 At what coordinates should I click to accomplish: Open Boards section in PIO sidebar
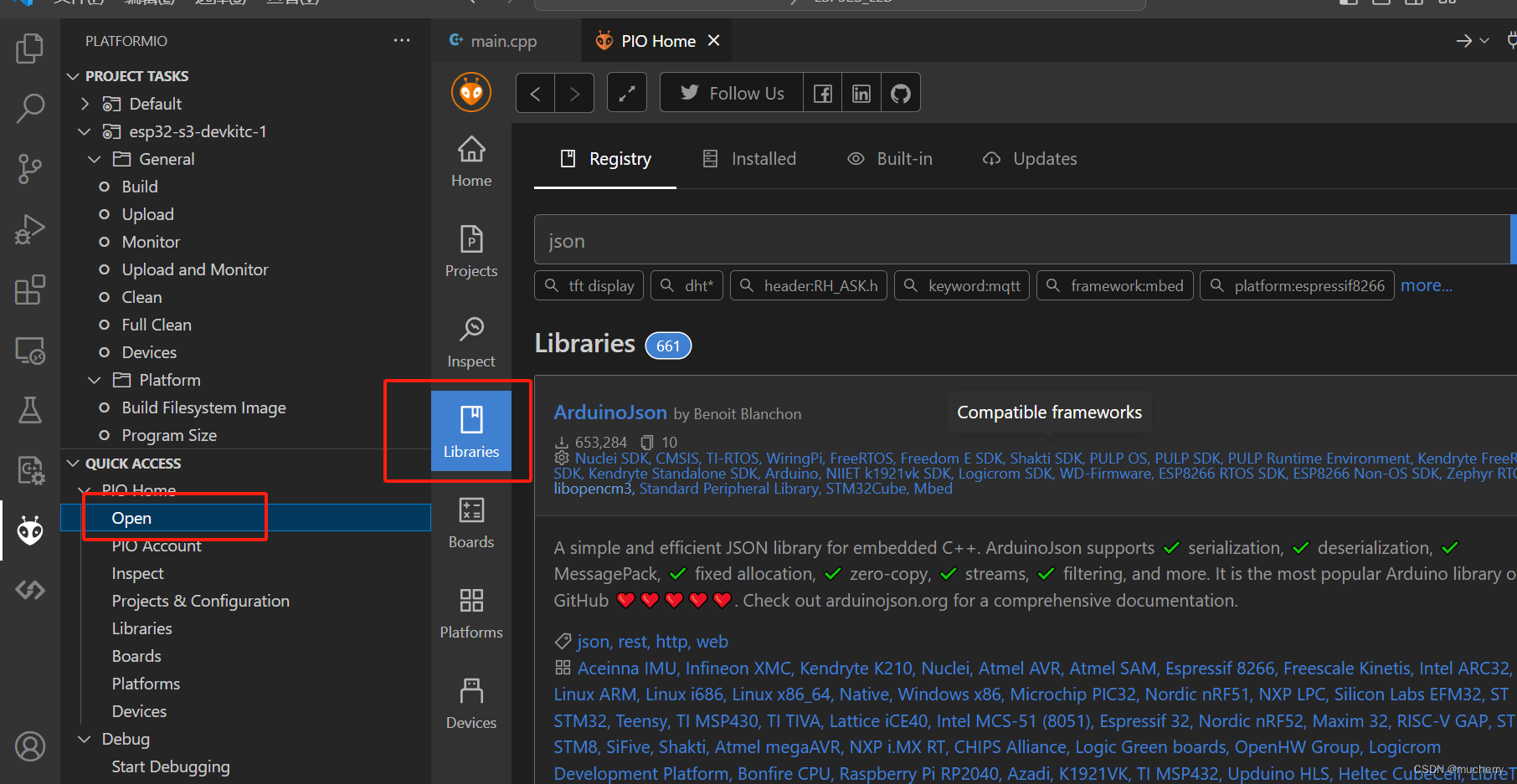tap(471, 523)
